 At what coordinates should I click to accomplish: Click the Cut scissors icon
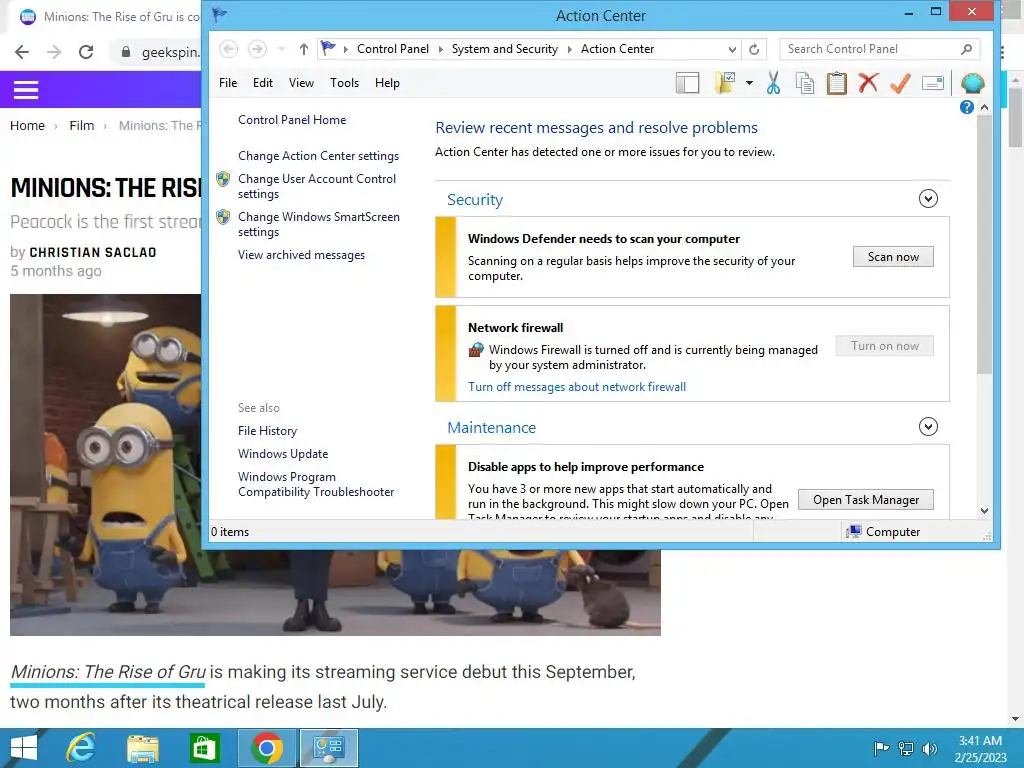pyautogui.click(x=773, y=83)
